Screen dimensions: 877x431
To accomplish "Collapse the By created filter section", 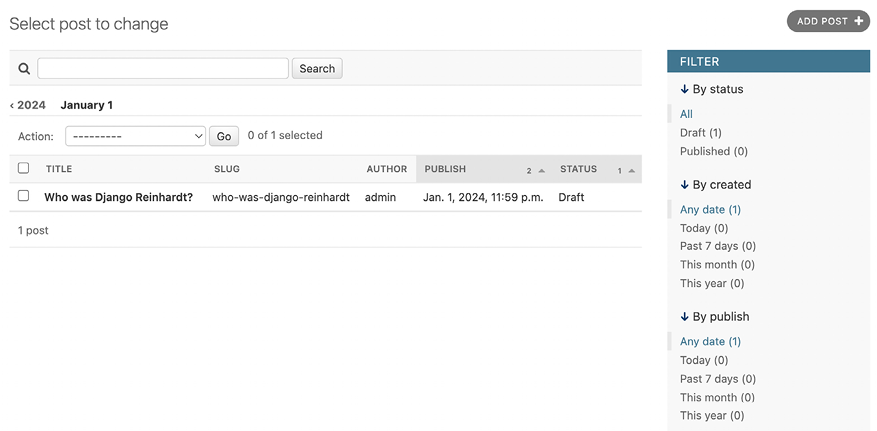I will coord(715,185).
